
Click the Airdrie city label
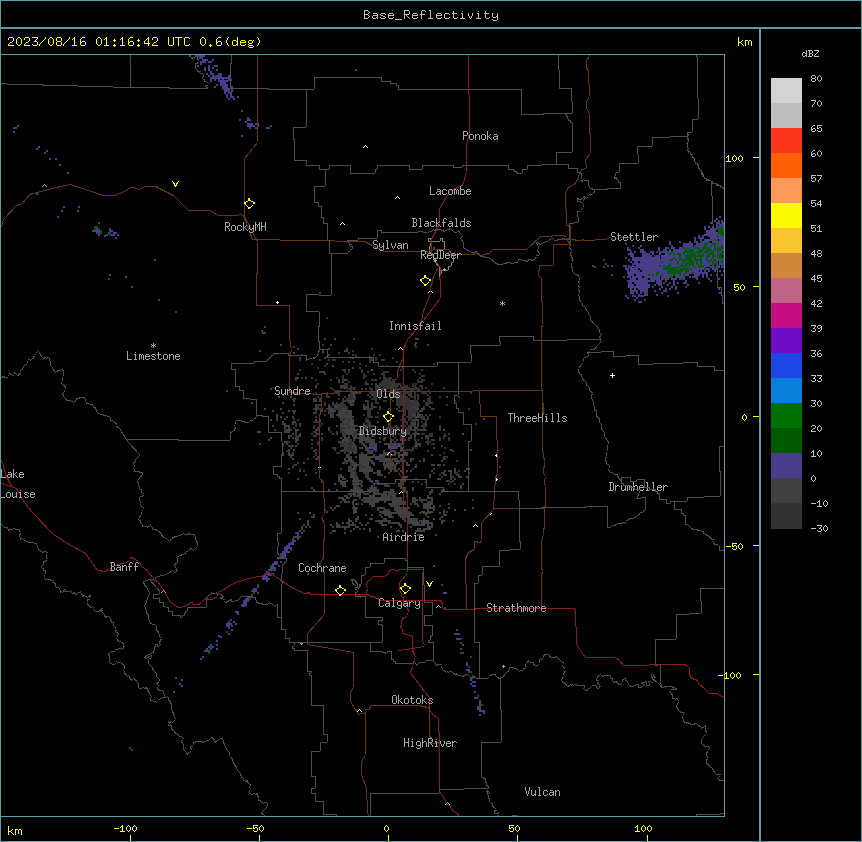[x=404, y=537]
